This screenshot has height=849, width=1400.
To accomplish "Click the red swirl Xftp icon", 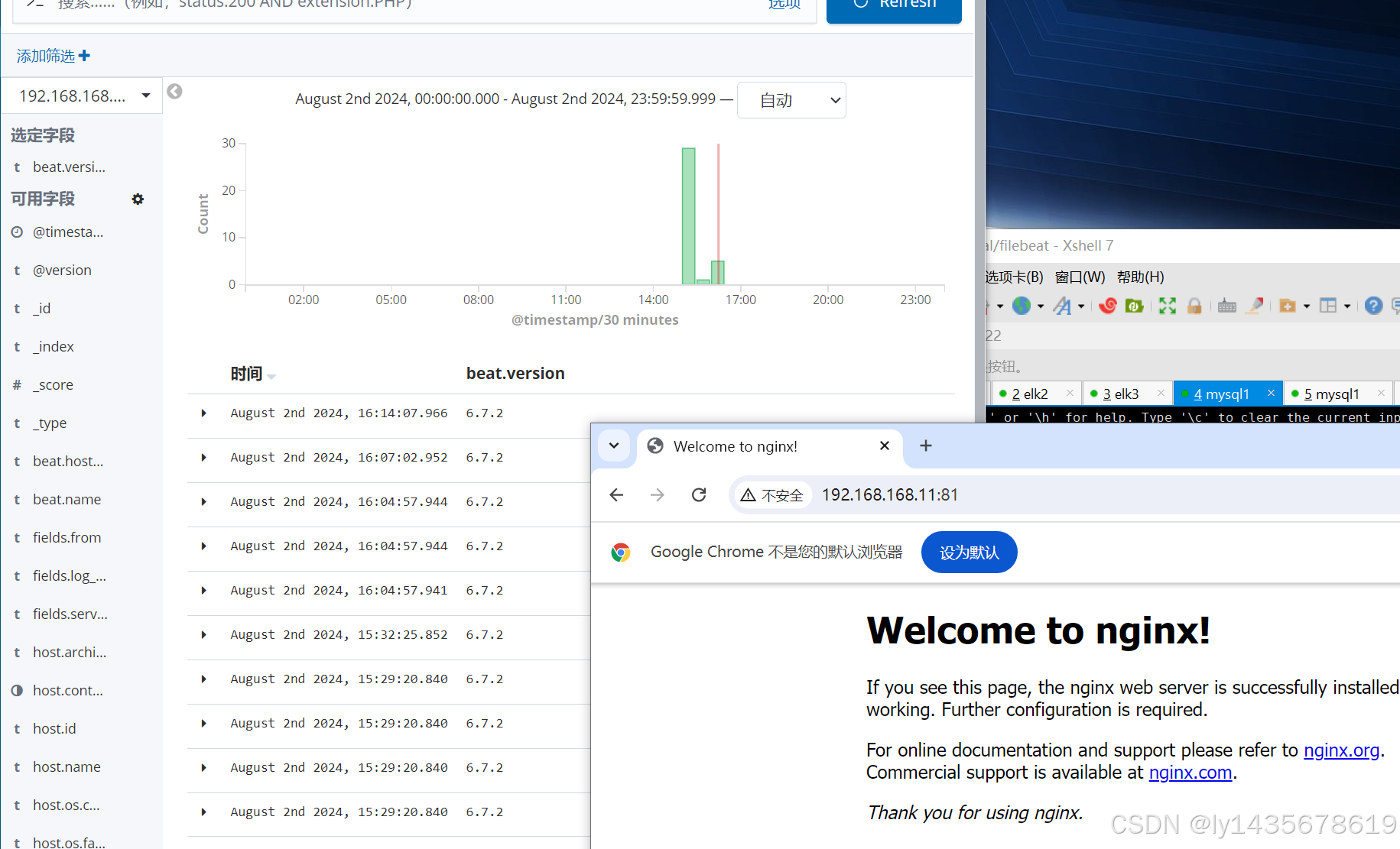I will (1107, 306).
